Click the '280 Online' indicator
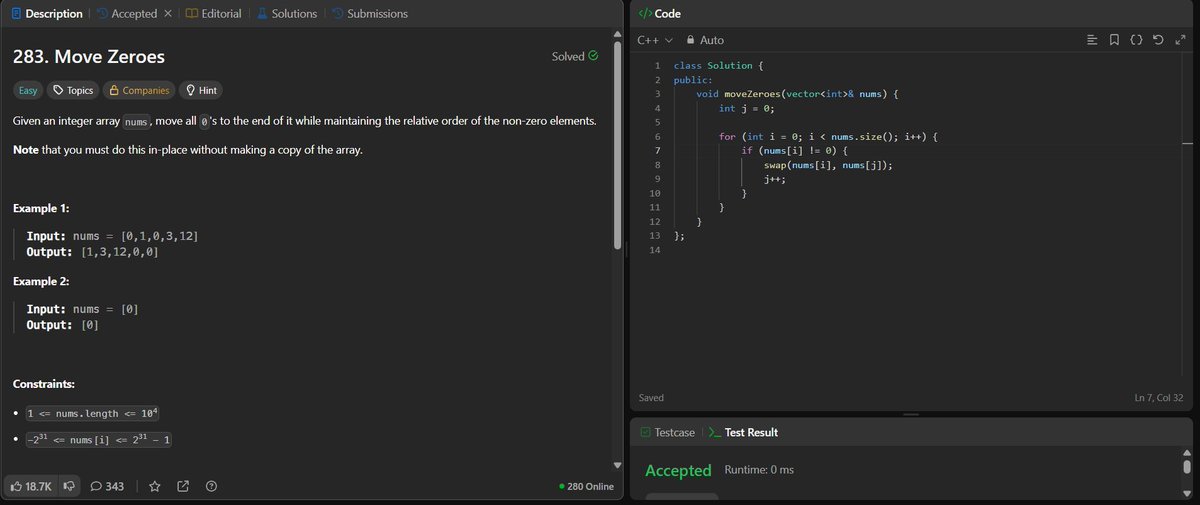1200x505 pixels. 586,486
